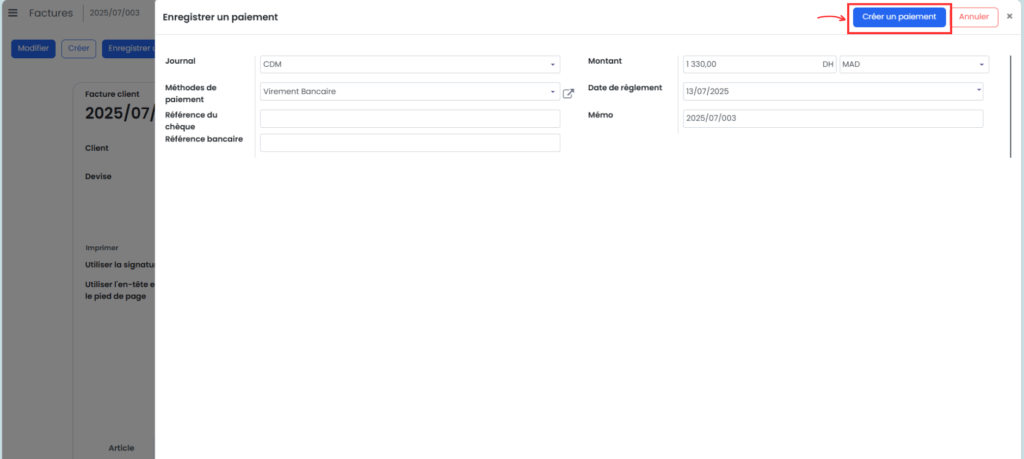Screen dimensions: 1024x459
Task: Close the Enregistrer un paiement dialog
Action: click(1010, 17)
